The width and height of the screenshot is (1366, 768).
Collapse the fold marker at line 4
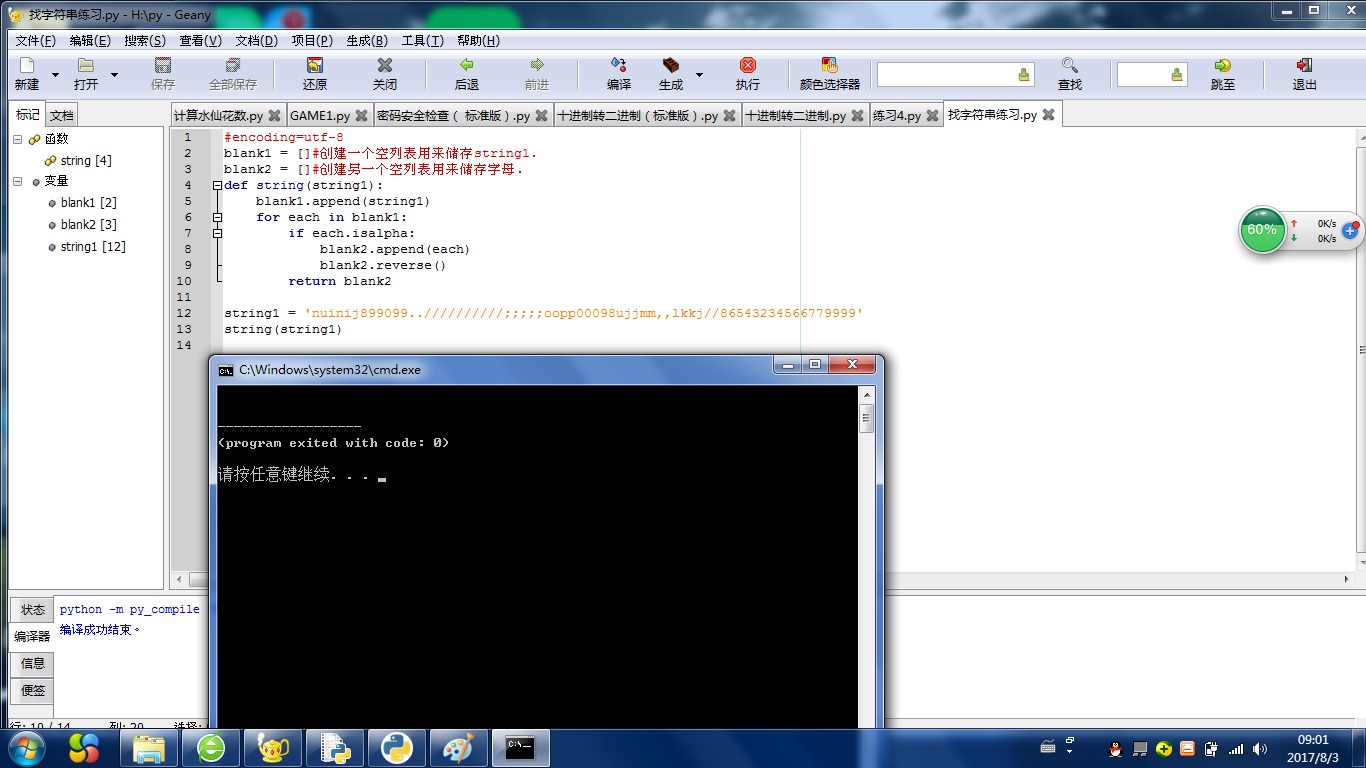[x=217, y=185]
